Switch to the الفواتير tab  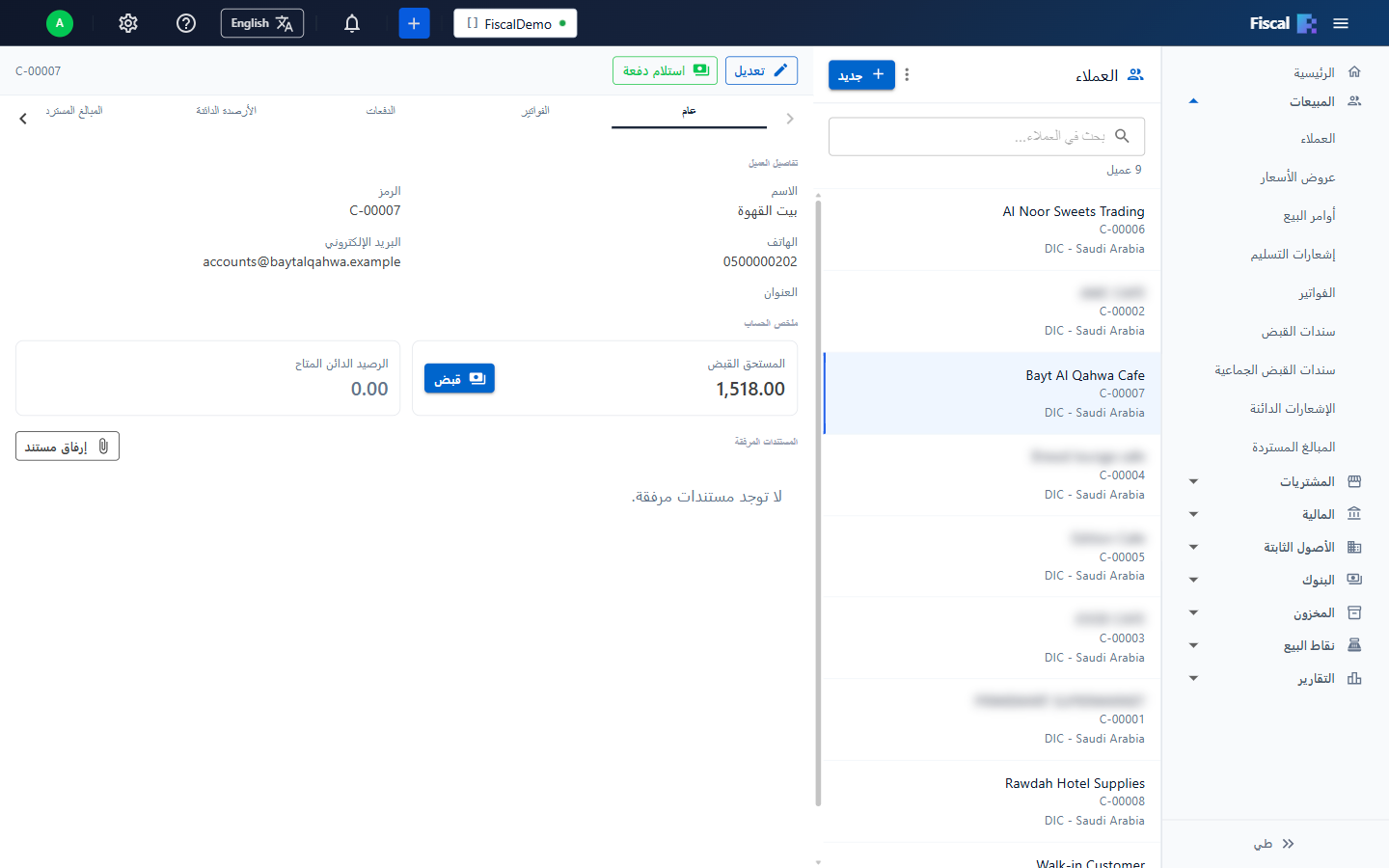535,111
